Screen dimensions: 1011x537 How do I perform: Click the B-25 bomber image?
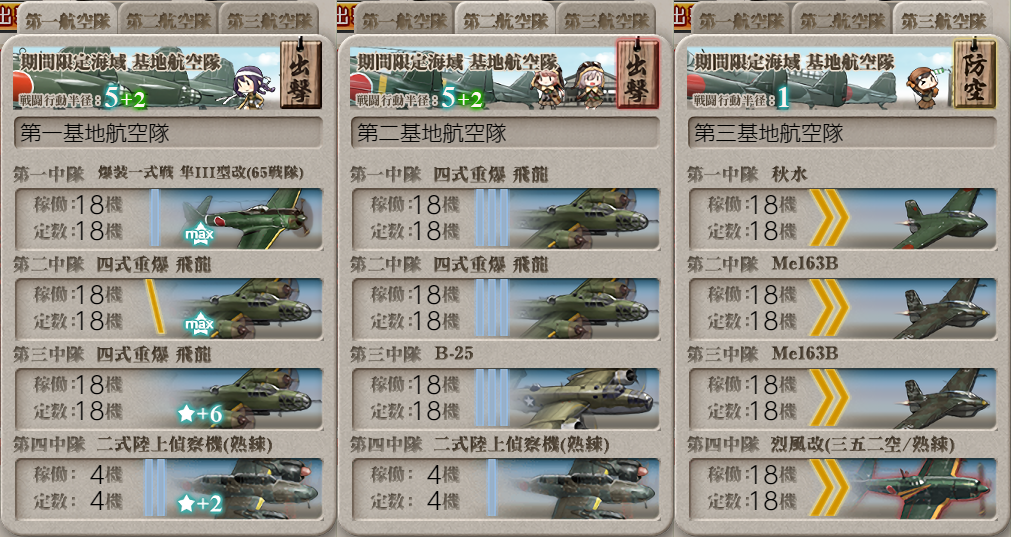[588, 398]
